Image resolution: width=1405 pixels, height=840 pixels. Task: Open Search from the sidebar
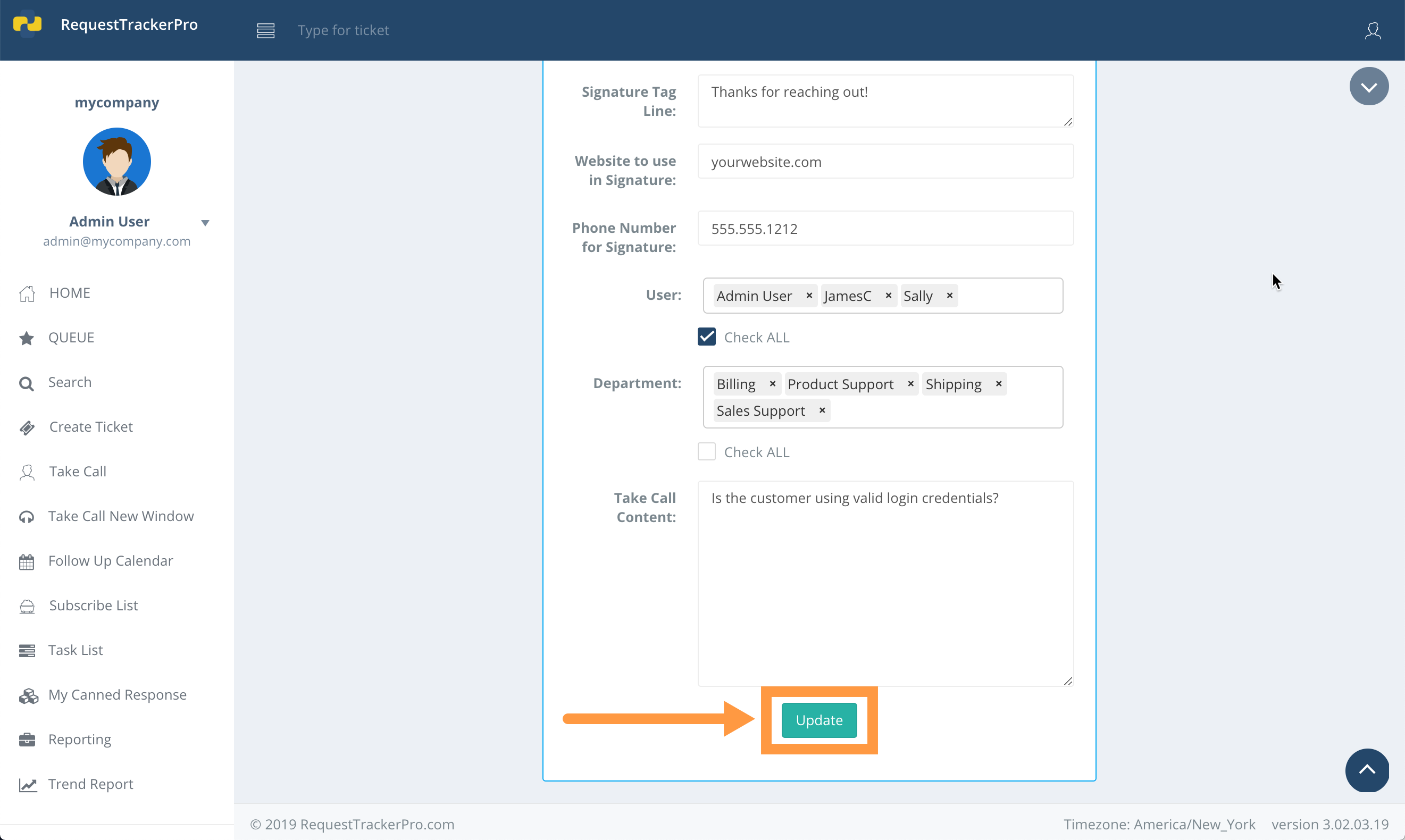[70, 382]
